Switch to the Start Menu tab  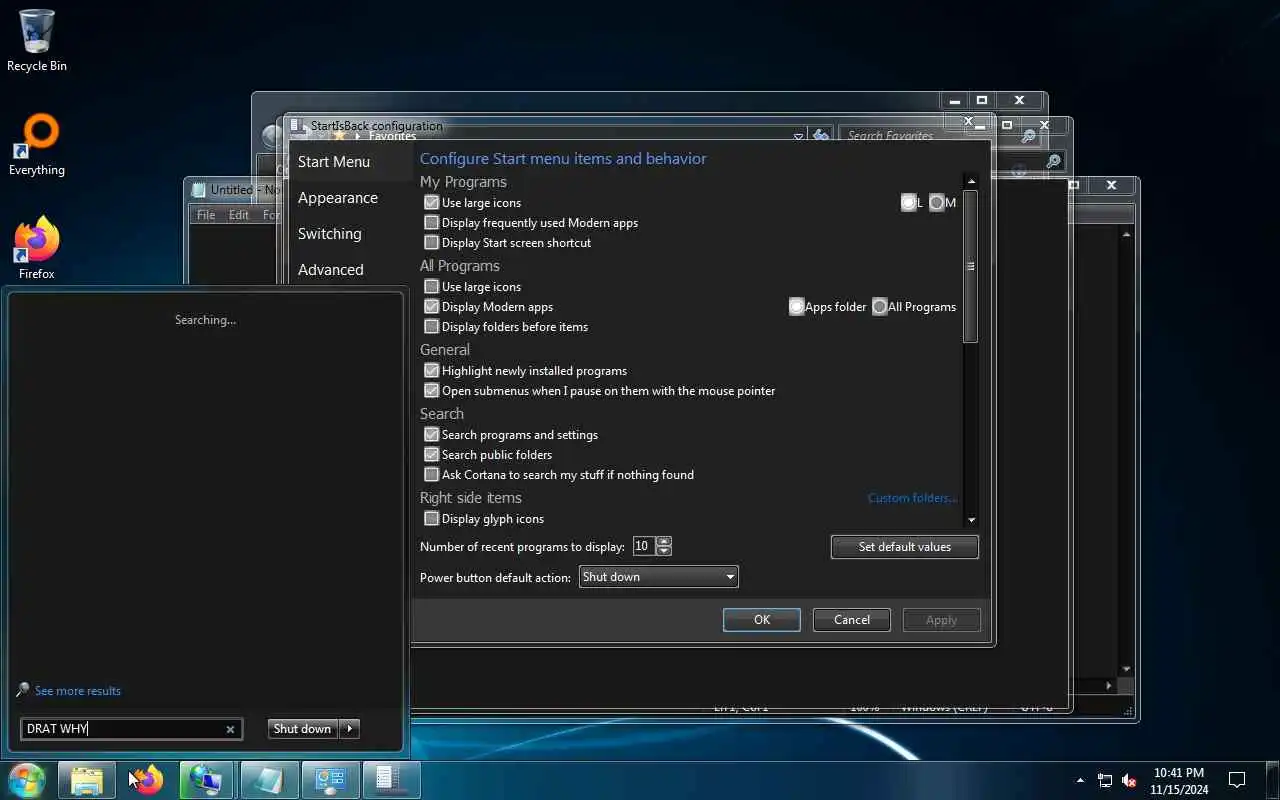(334, 162)
